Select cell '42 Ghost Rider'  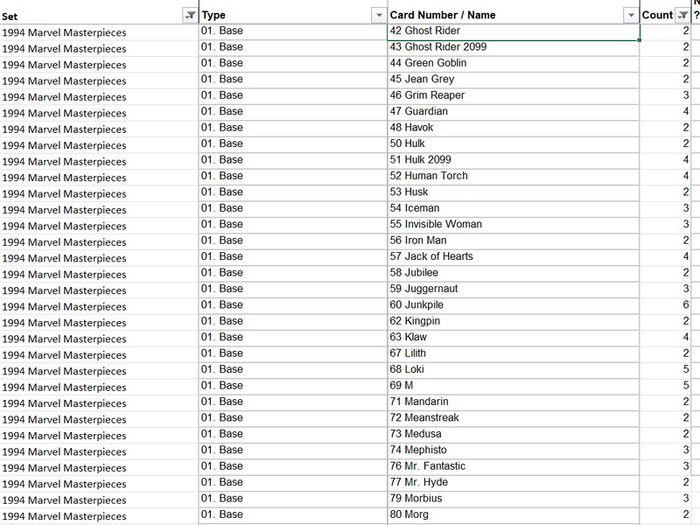coord(513,31)
